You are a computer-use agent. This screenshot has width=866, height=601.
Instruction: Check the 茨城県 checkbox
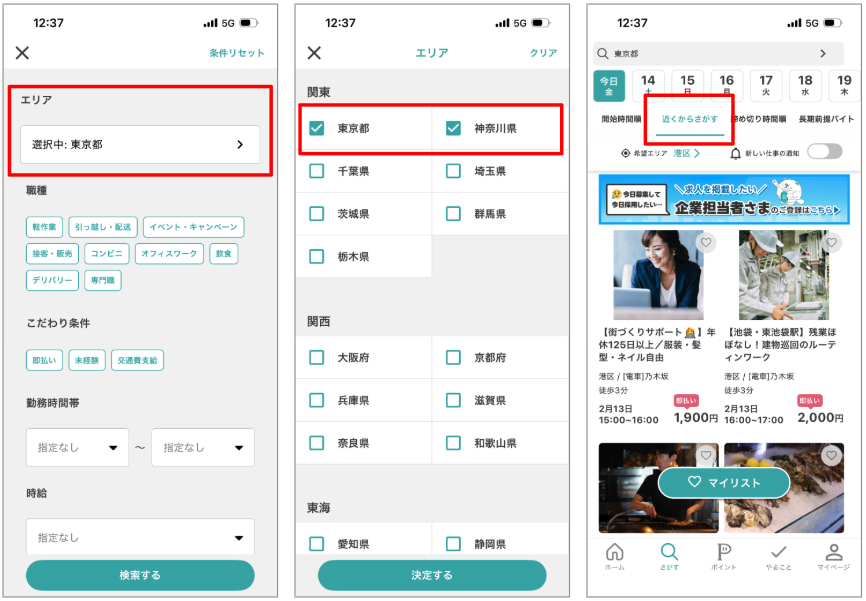pyautogui.click(x=316, y=214)
